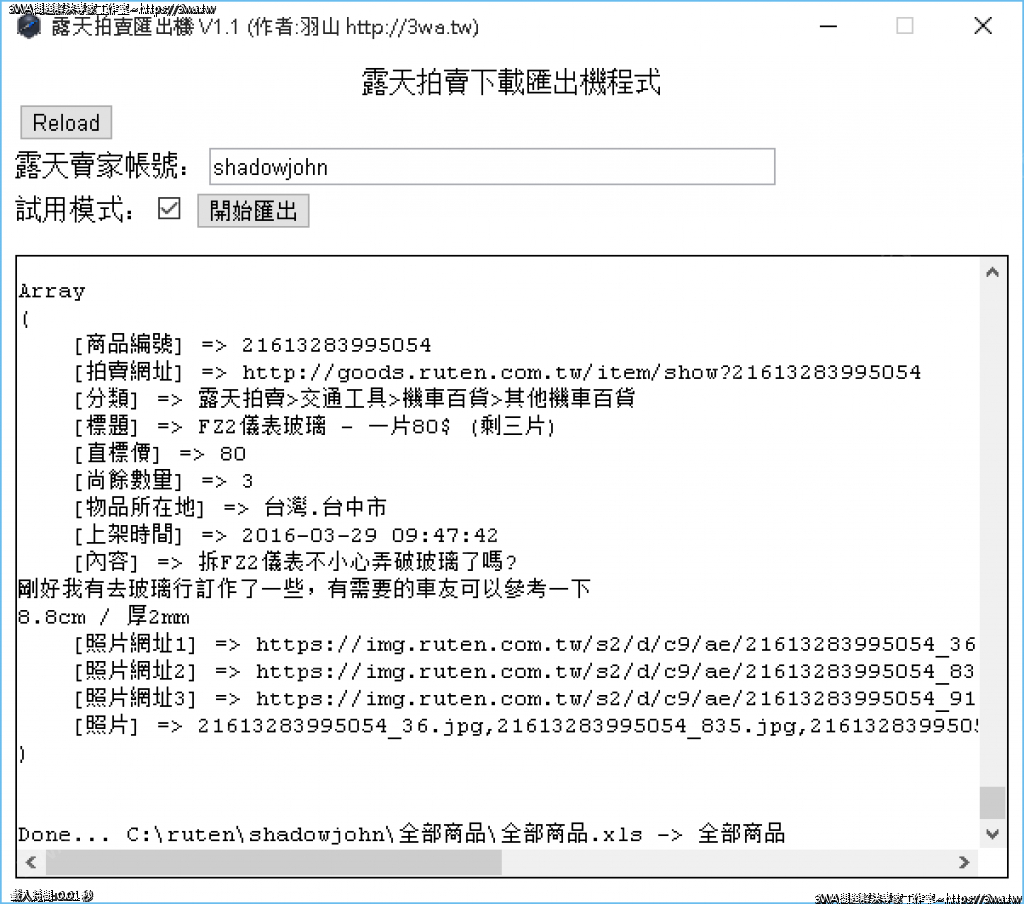Click the vertical scrollbar up arrow
This screenshot has height=904, width=1024.
point(991,272)
